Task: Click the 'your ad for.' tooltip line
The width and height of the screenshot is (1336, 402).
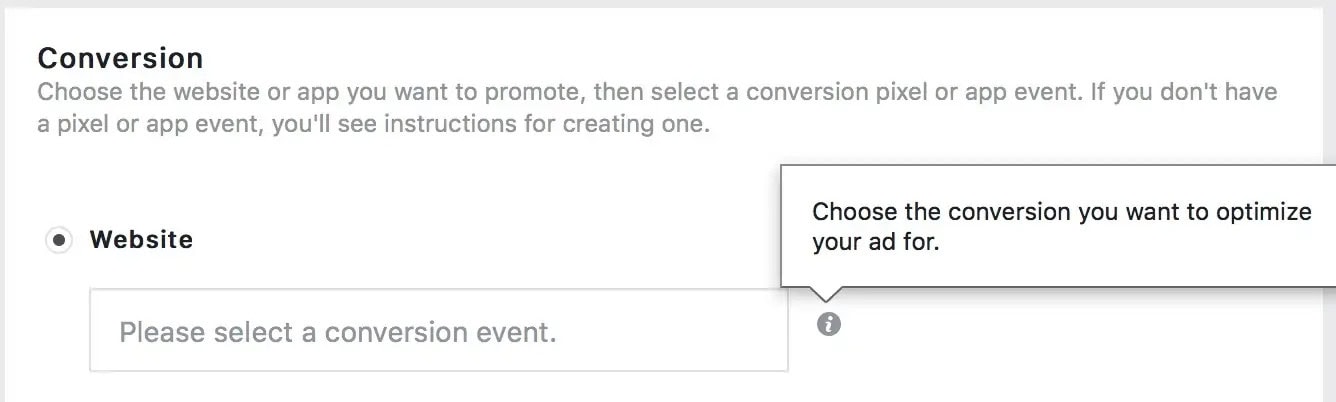Action: [876, 242]
